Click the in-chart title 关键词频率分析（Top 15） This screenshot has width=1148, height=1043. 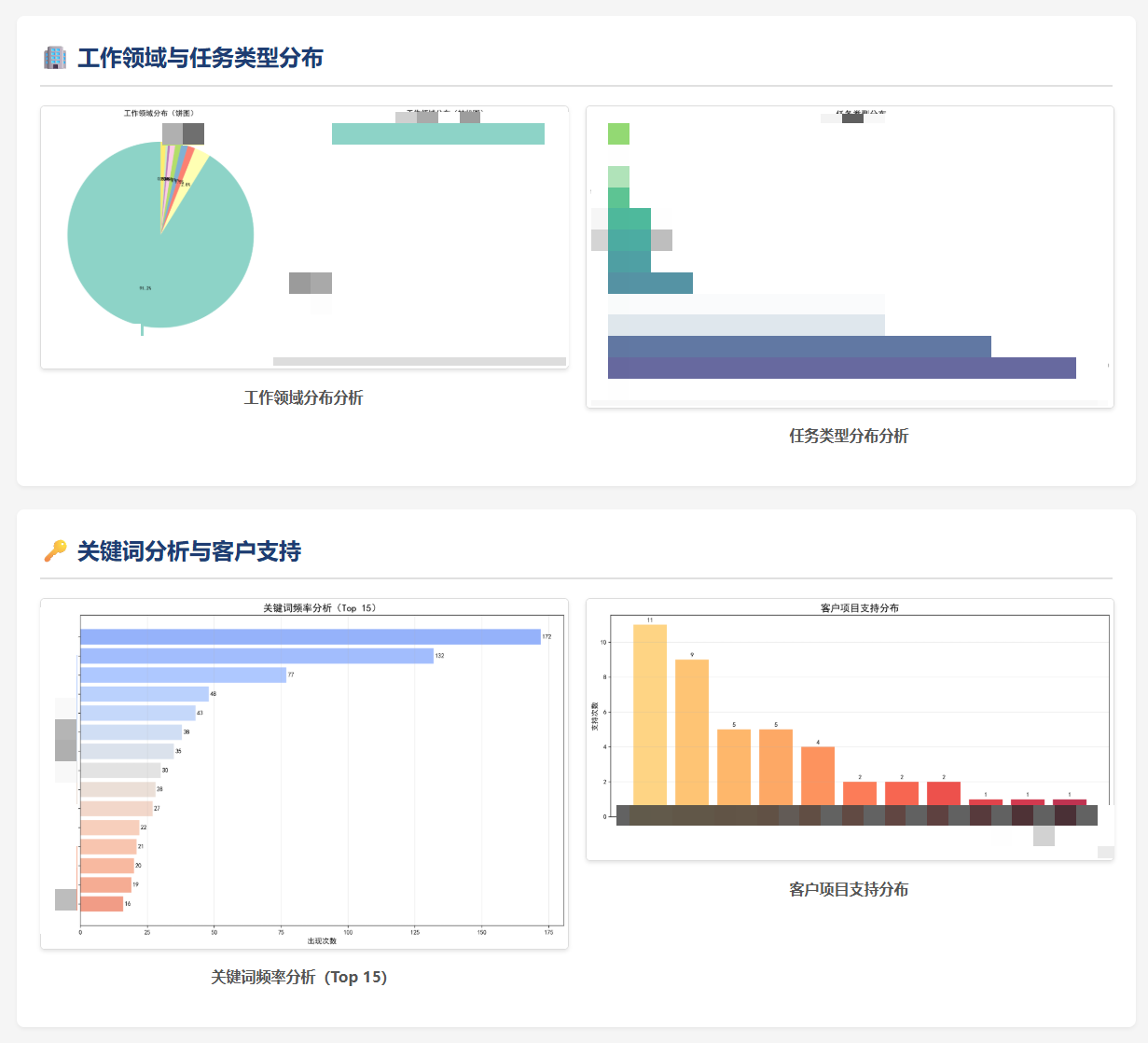tap(321, 608)
